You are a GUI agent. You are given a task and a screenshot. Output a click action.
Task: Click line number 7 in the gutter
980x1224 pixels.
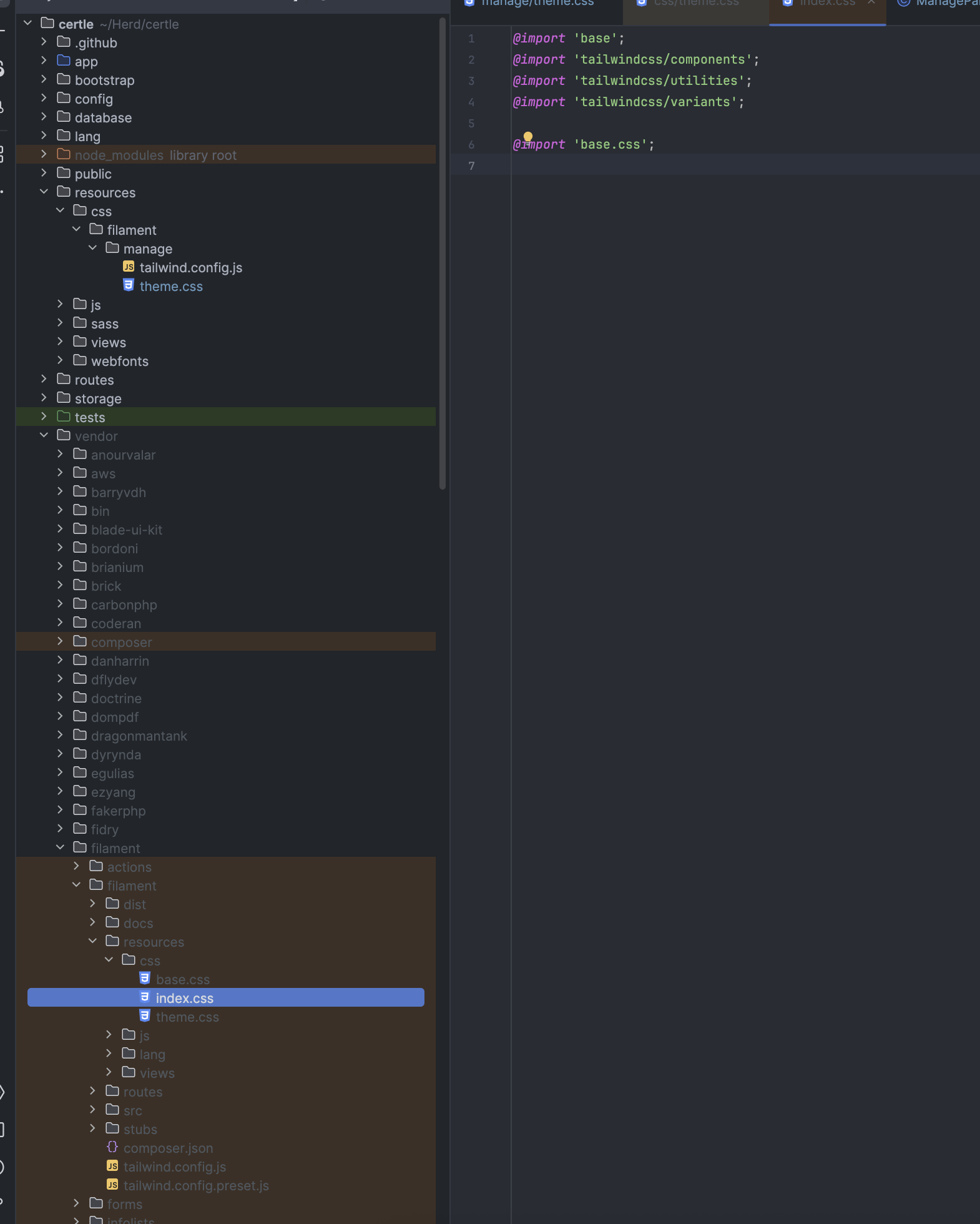click(471, 165)
